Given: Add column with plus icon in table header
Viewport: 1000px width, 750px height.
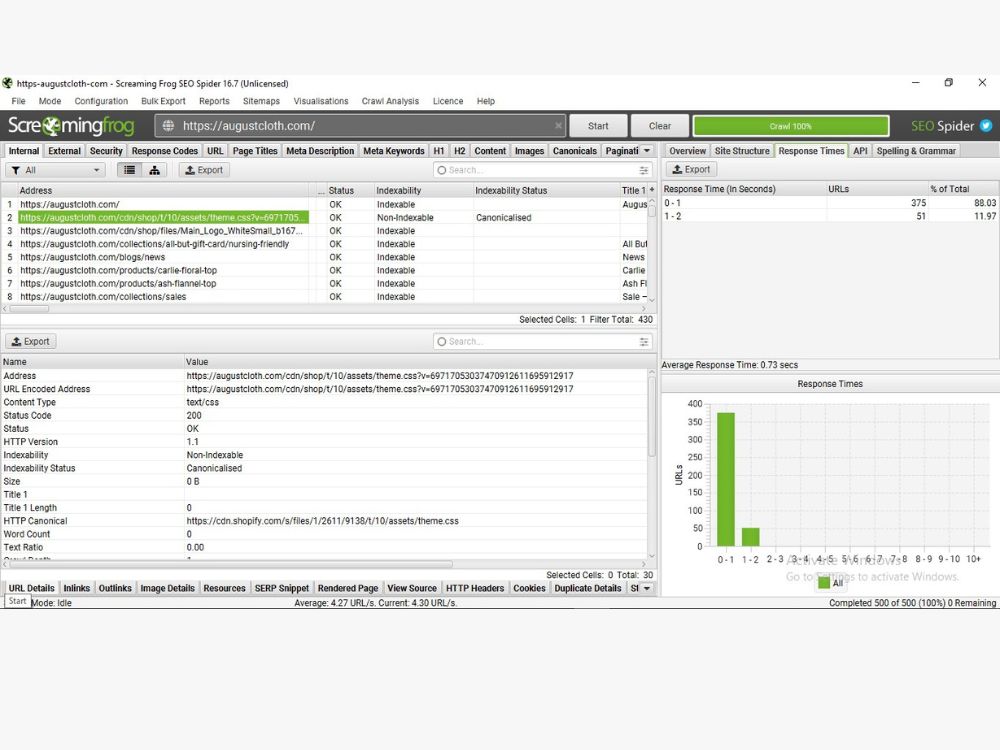Looking at the screenshot, I should pyautogui.click(x=651, y=190).
